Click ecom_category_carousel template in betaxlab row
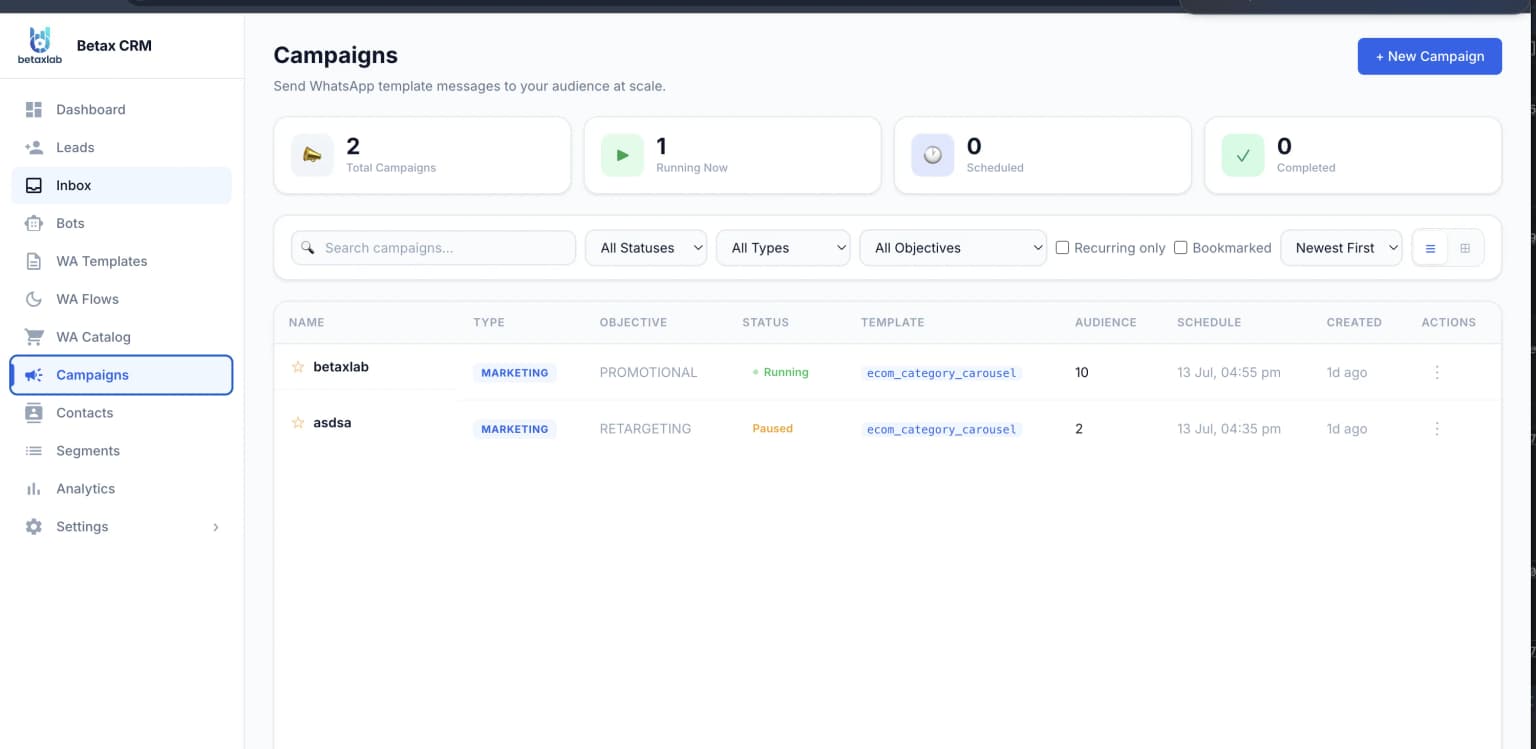Screen dimensions: 1536x749 coord(941,373)
